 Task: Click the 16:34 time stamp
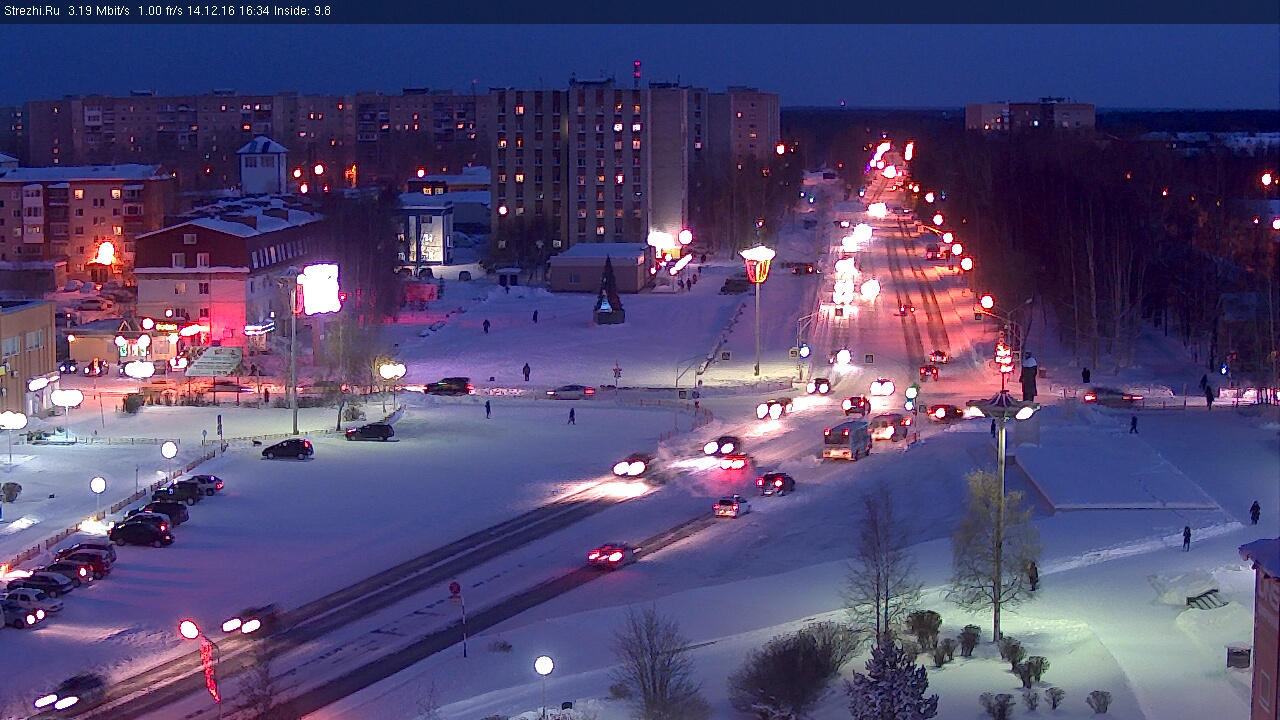(254, 11)
